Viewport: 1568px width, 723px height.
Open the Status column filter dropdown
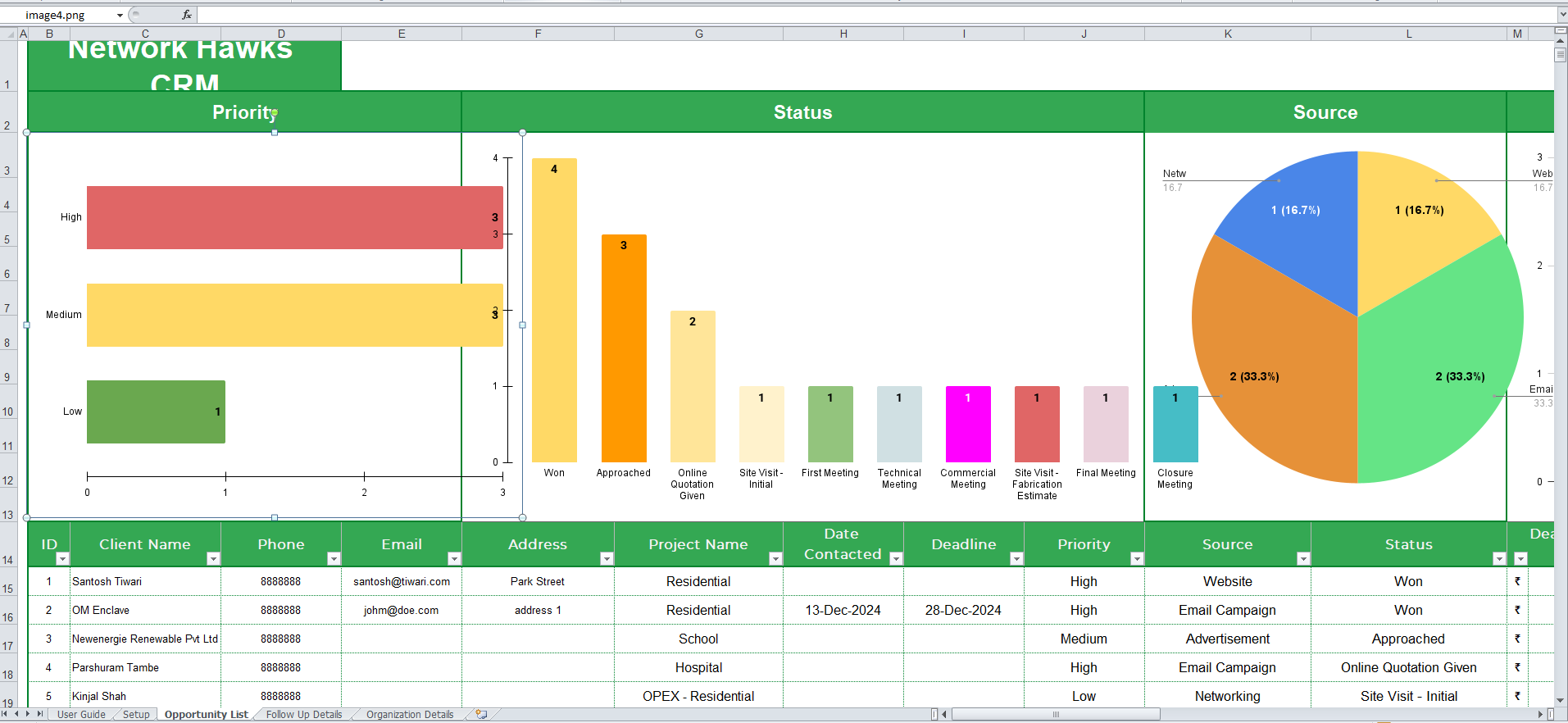[1499, 558]
